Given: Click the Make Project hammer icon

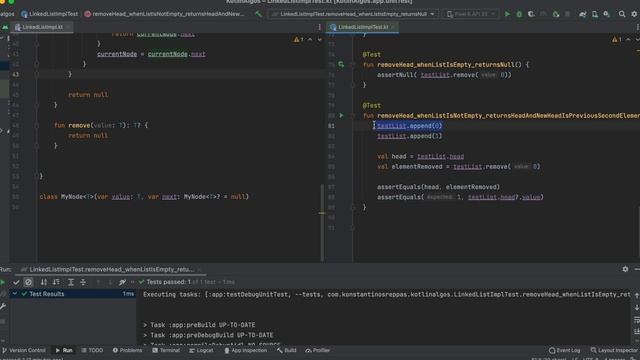Looking at the screenshot, I should pyautogui.click(x=259, y=14).
